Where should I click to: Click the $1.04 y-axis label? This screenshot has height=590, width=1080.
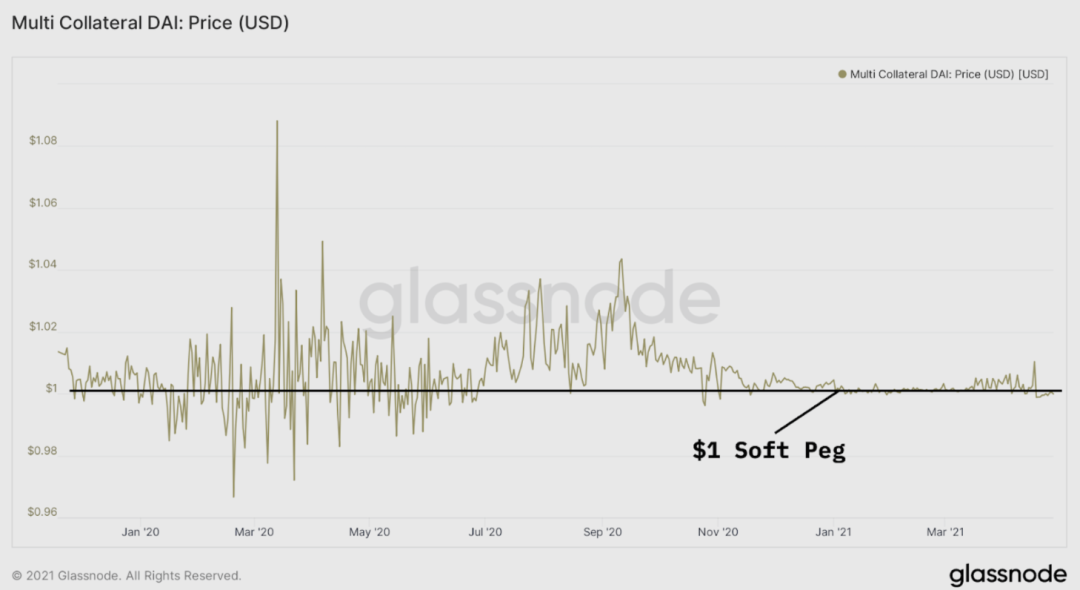tap(43, 264)
